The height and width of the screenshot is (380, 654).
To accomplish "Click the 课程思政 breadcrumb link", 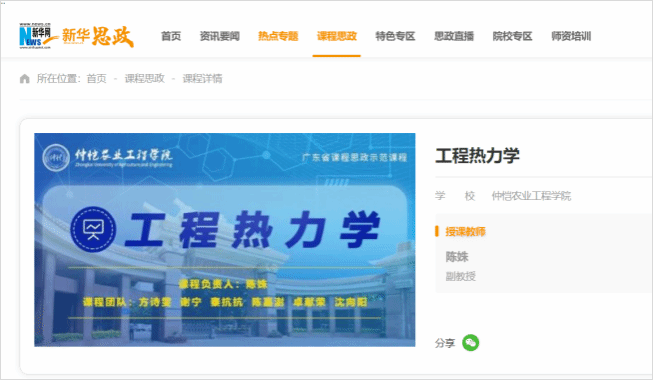I will [x=145, y=78].
